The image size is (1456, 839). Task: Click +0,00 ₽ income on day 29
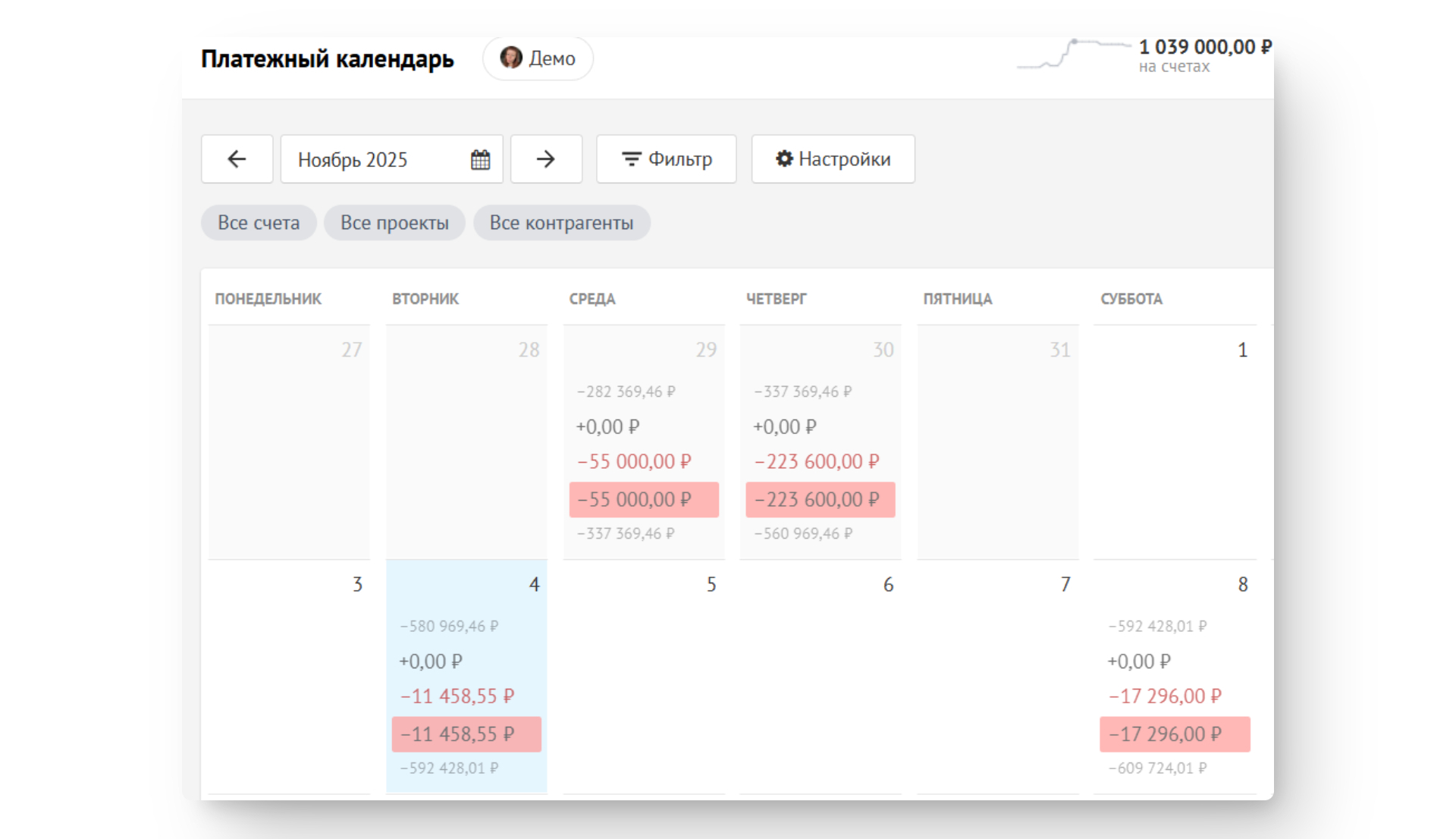(607, 427)
